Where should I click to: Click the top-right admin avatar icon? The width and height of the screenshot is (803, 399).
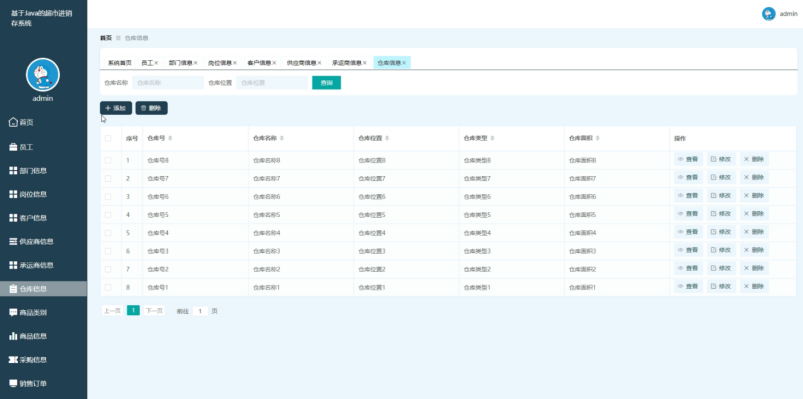coord(769,14)
